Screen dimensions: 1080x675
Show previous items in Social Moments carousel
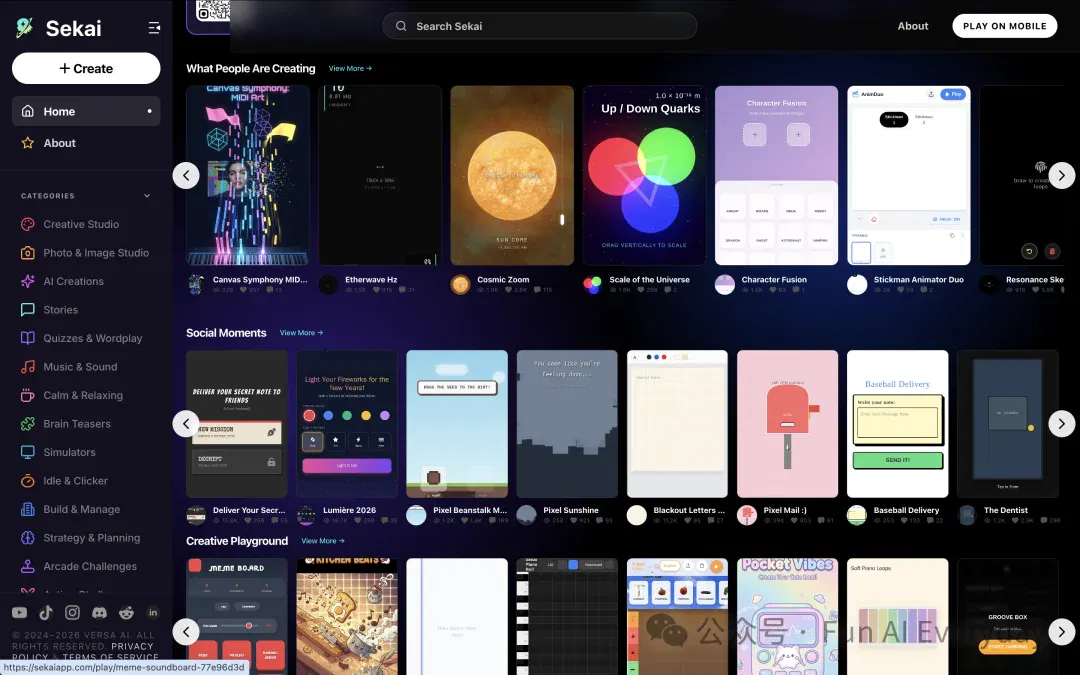[186, 424]
